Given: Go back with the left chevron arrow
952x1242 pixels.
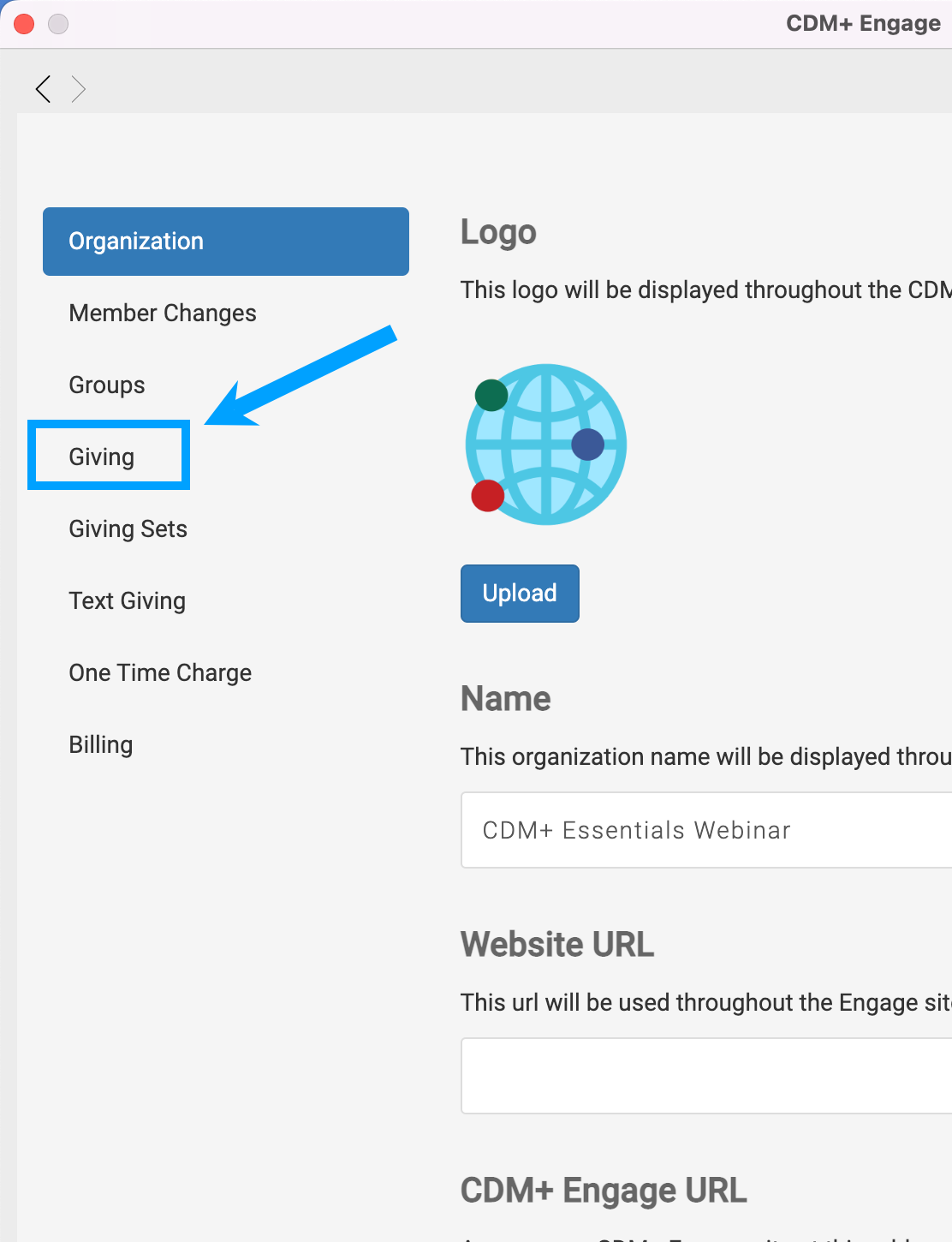Looking at the screenshot, I should [x=43, y=88].
